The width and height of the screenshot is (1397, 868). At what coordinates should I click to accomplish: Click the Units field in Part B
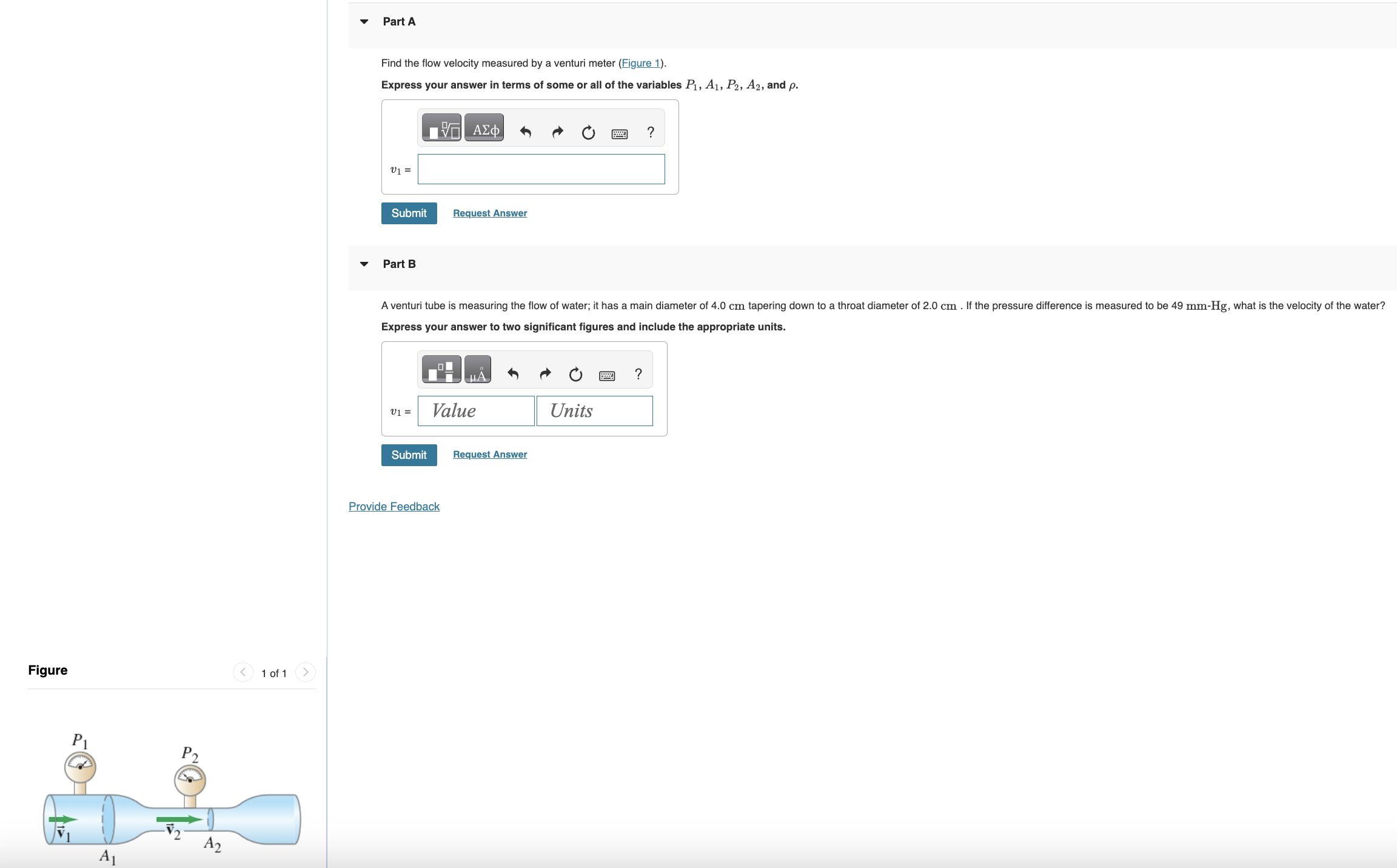[x=594, y=411]
